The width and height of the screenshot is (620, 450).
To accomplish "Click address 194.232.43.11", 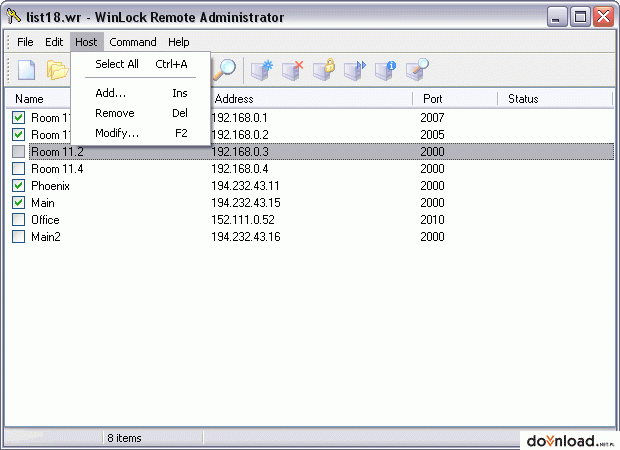I will point(245,186).
